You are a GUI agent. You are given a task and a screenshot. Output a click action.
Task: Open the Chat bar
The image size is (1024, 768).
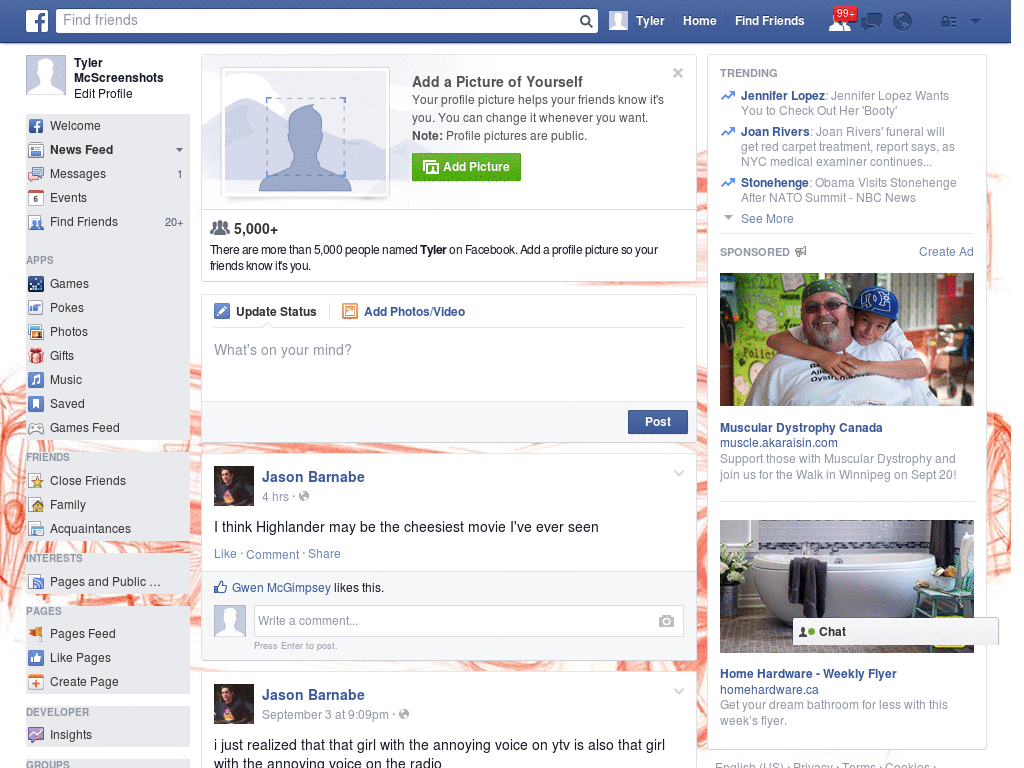(895, 632)
